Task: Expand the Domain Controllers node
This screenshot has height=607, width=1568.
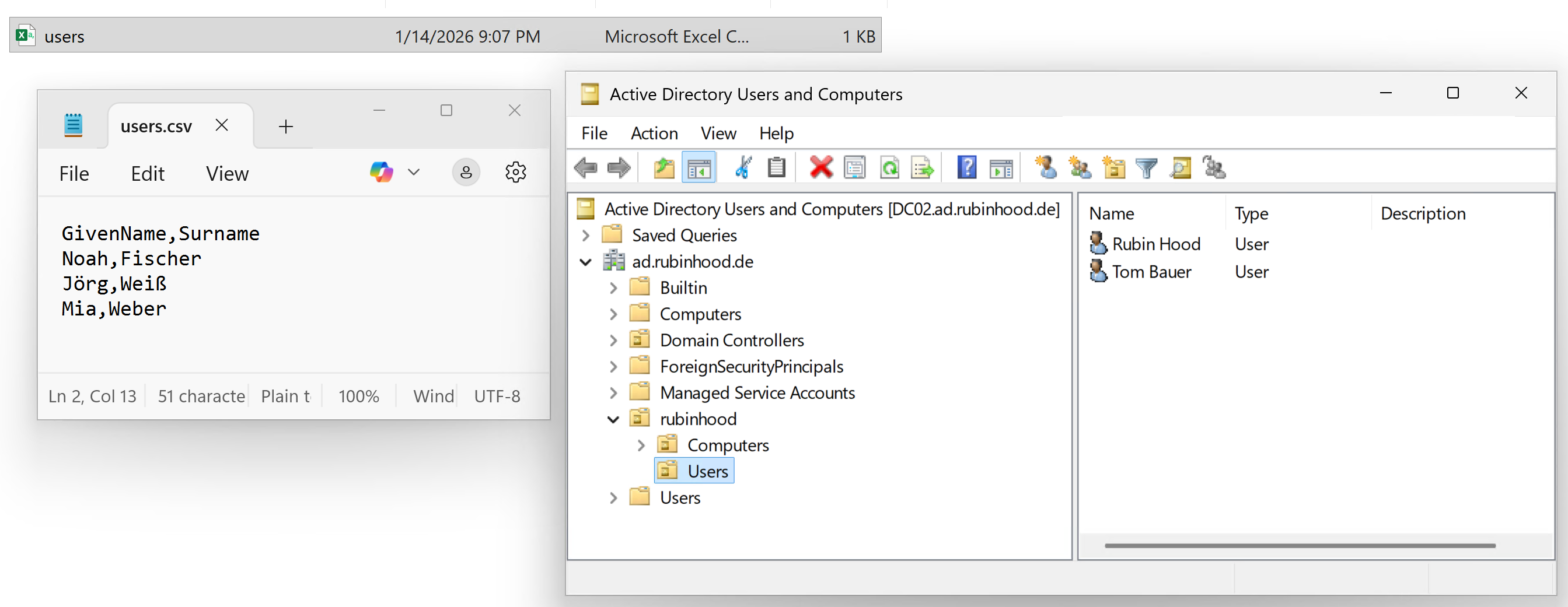Action: [x=613, y=341]
